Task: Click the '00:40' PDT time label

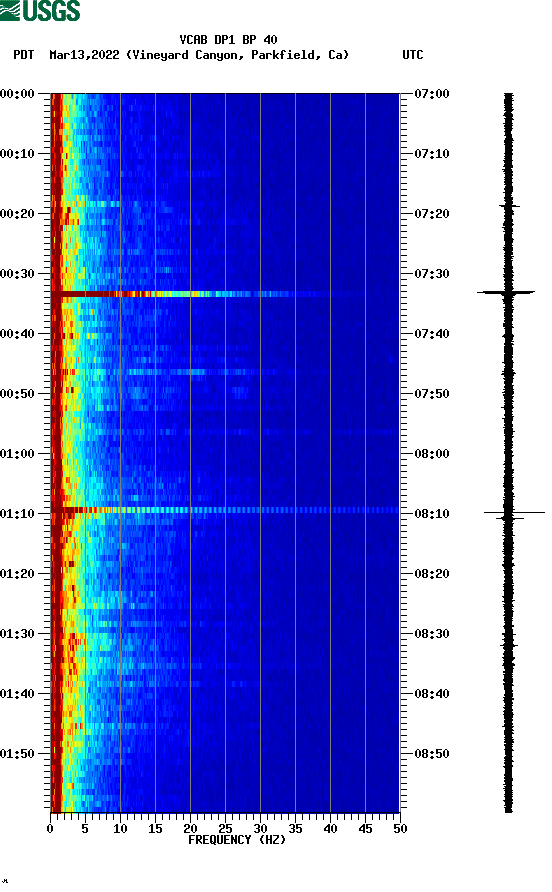Action: click(18, 333)
